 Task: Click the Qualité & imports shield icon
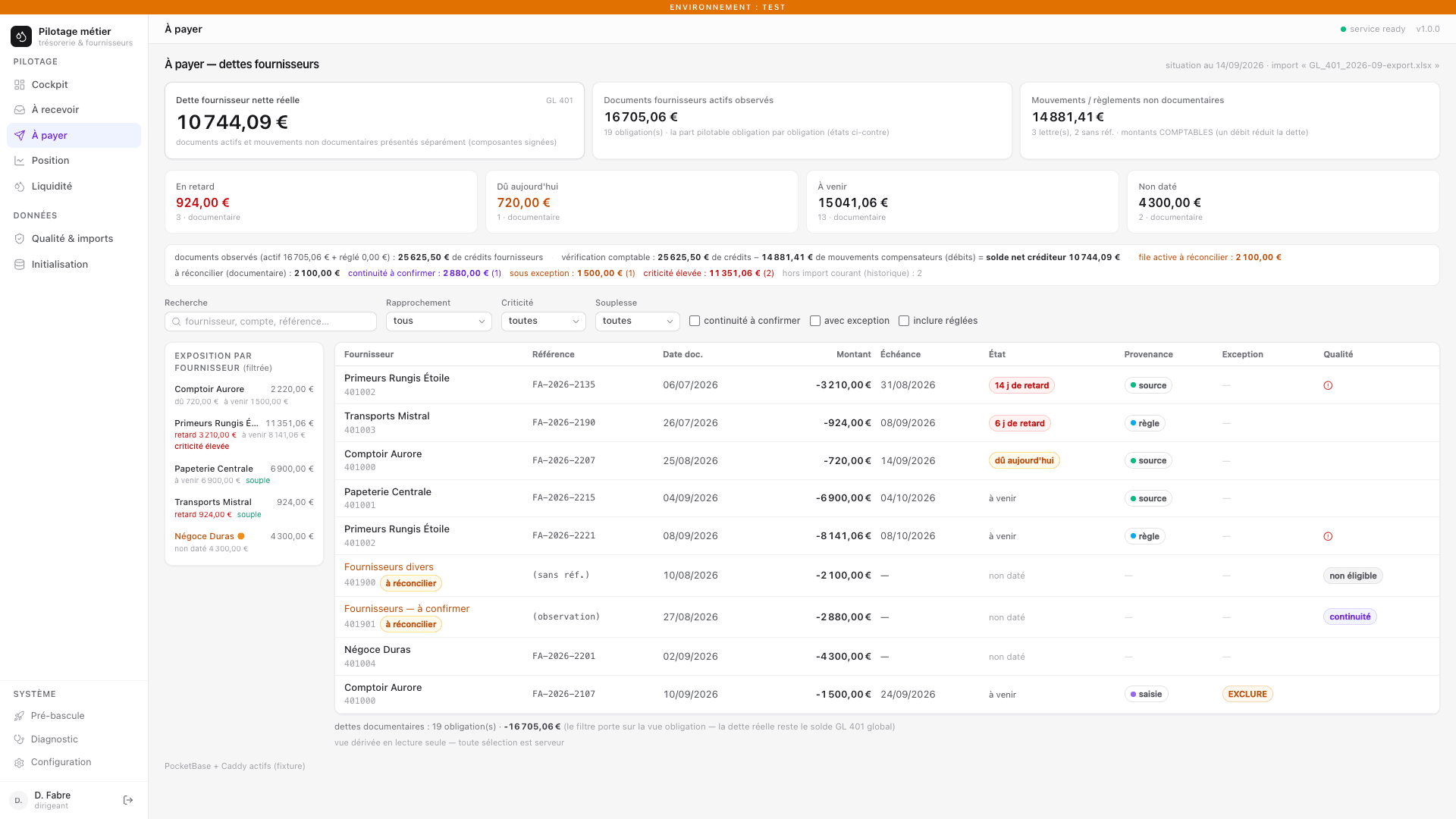[20, 239]
